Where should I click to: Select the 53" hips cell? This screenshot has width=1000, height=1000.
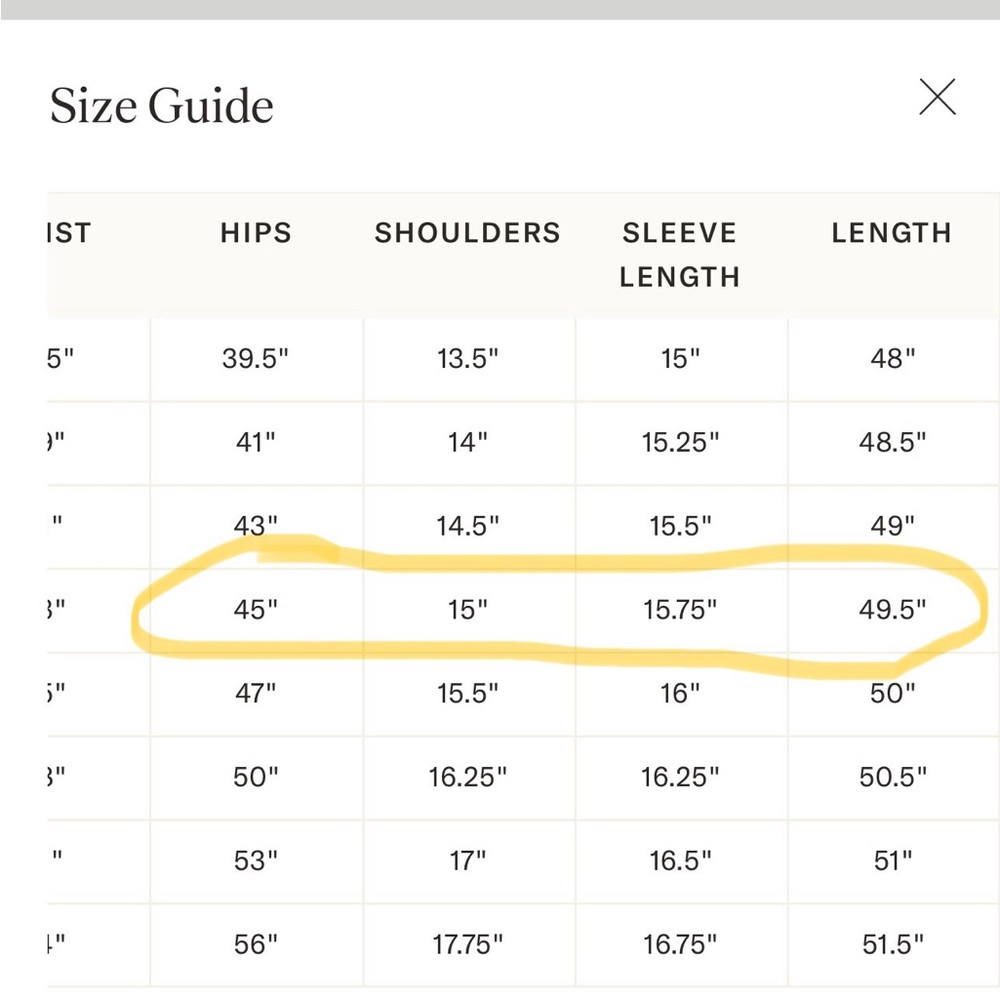click(x=256, y=861)
